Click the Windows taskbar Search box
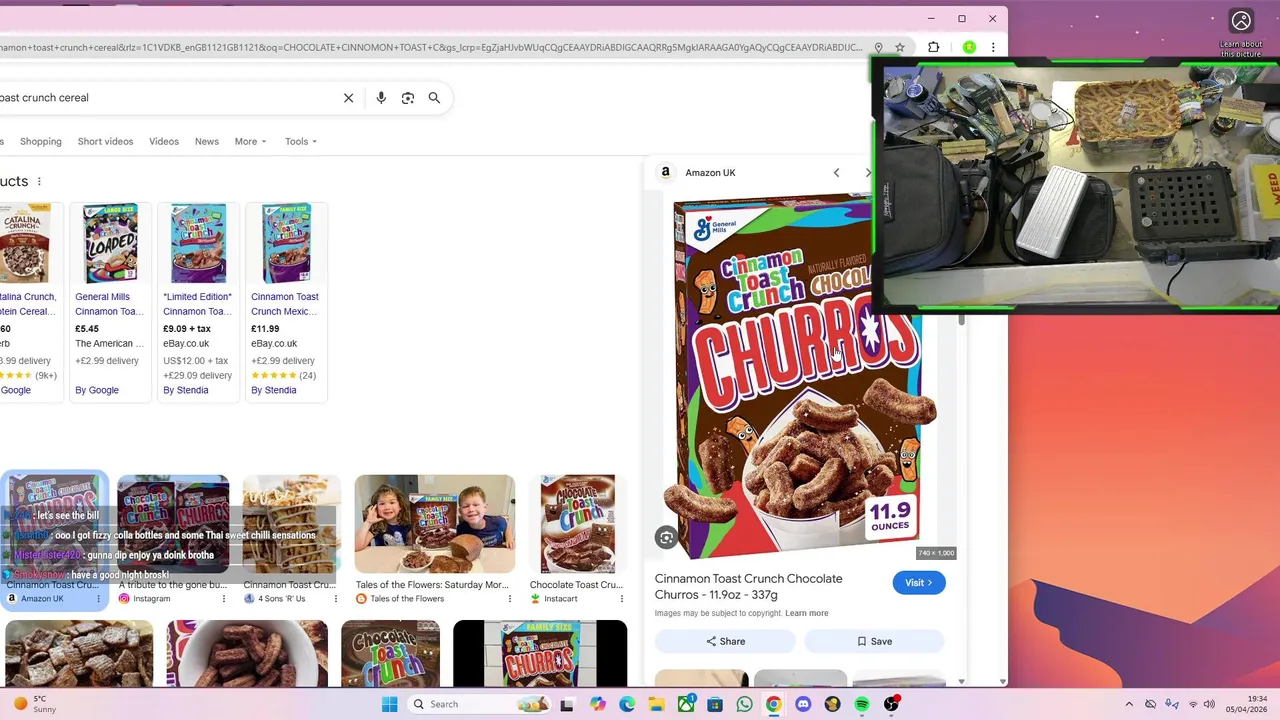The width and height of the screenshot is (1280, 720). pos(480,704)
